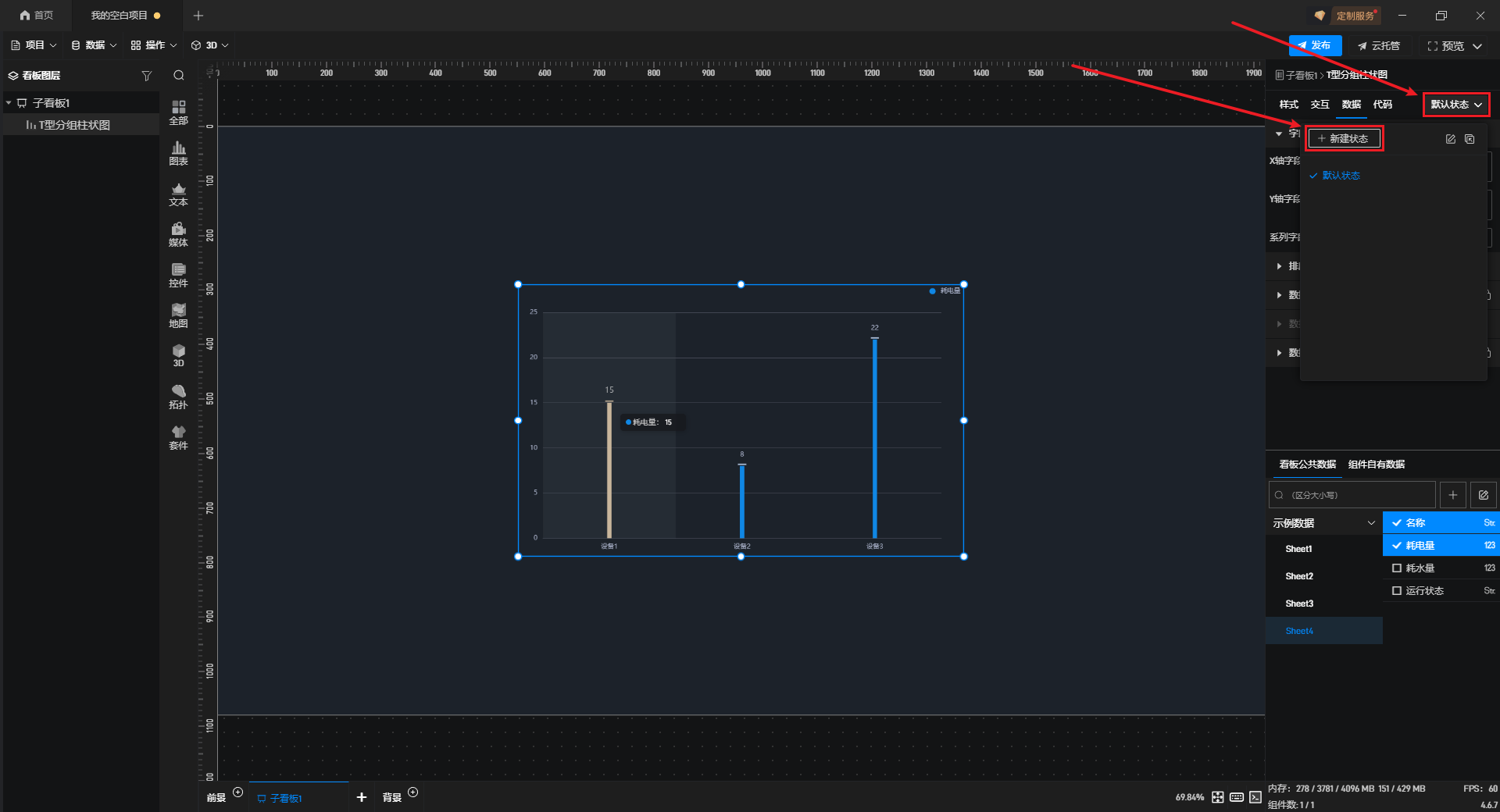Screen dimensions: 1500x812
Task: Click the layer filter funnel icon
Action: 146,76
